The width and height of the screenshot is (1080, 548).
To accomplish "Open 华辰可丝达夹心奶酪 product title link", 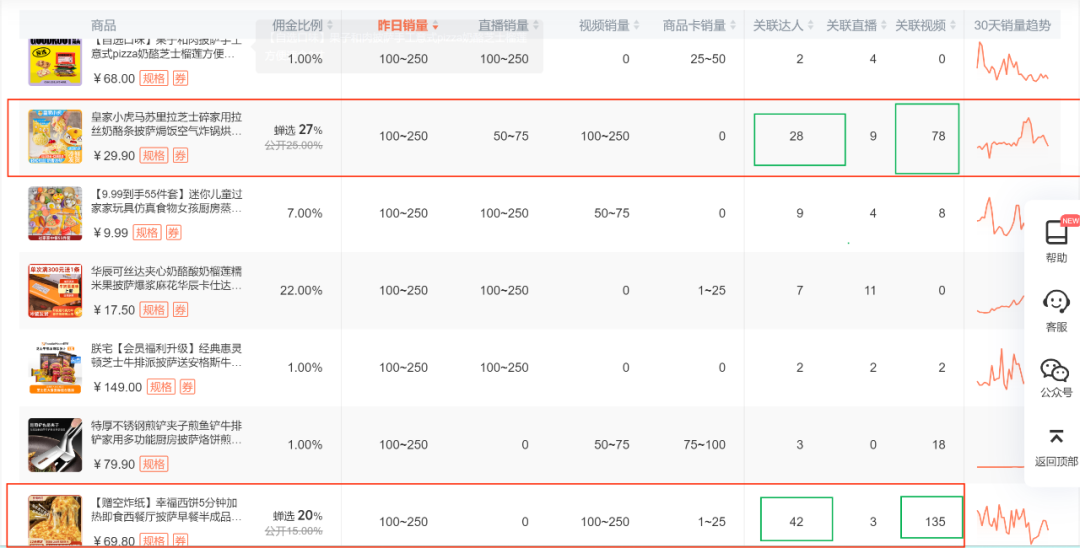I will pyautogui.click(x=166, y=278).
